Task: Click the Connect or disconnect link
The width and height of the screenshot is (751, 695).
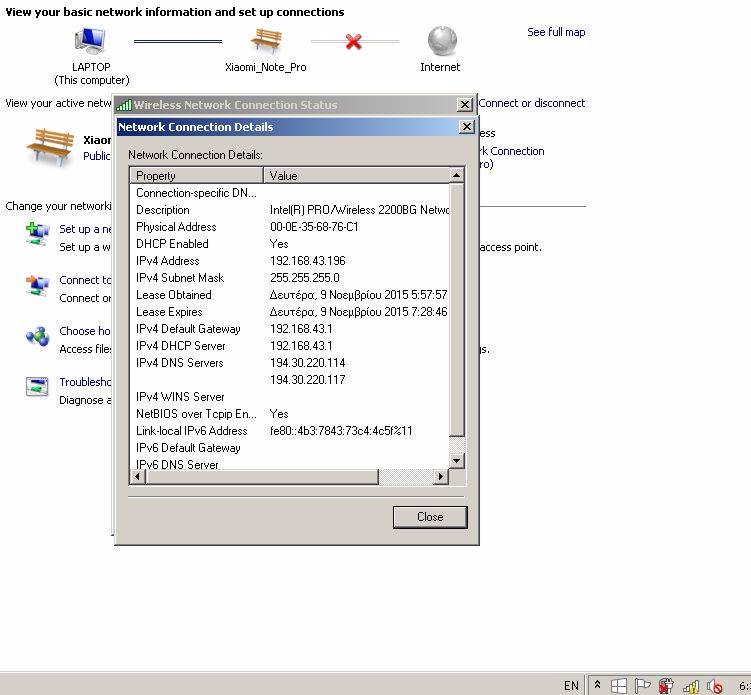Action: (x=532, y=103)
